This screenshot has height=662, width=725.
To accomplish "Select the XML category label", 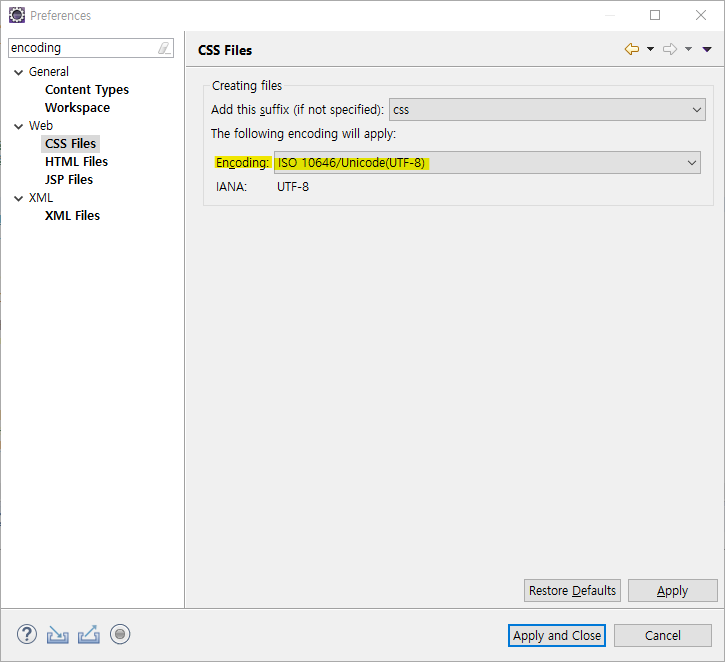I will point(41,198).
